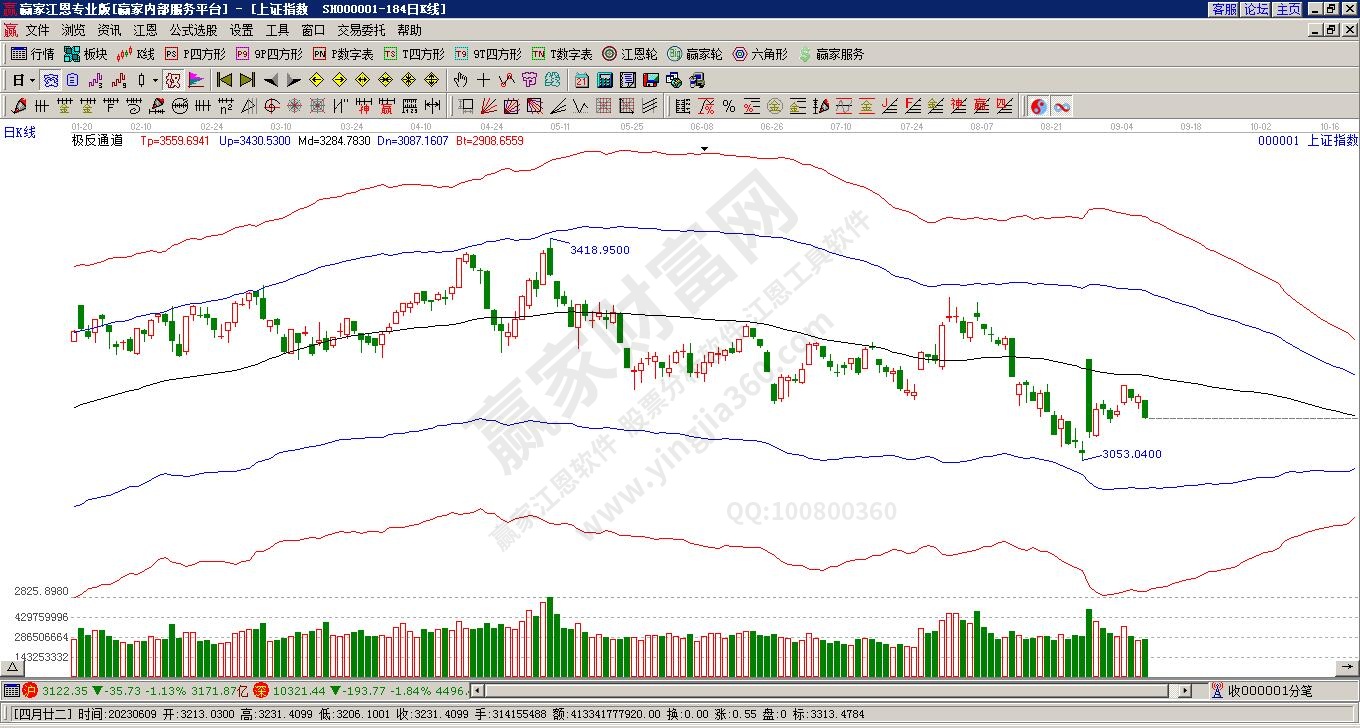Open the 交易委托 menu

coord(361,31)
